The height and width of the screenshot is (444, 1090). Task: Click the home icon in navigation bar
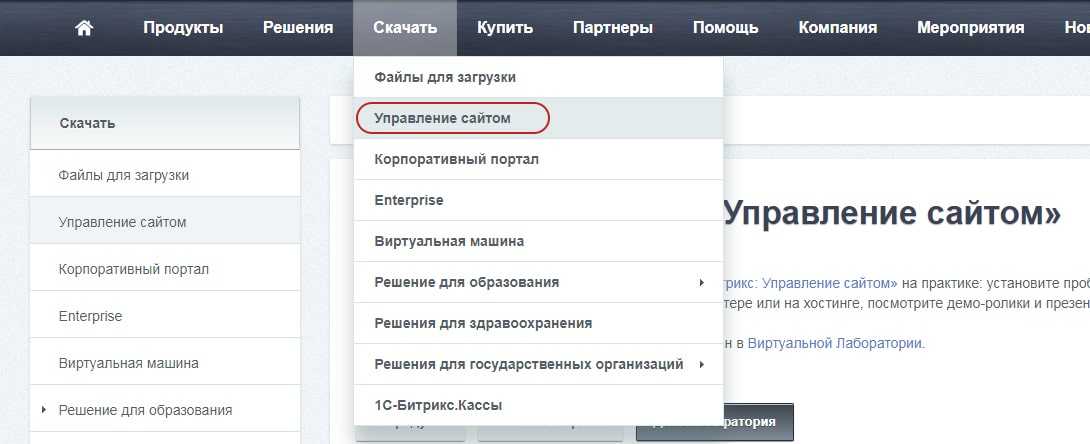point(84,28)
